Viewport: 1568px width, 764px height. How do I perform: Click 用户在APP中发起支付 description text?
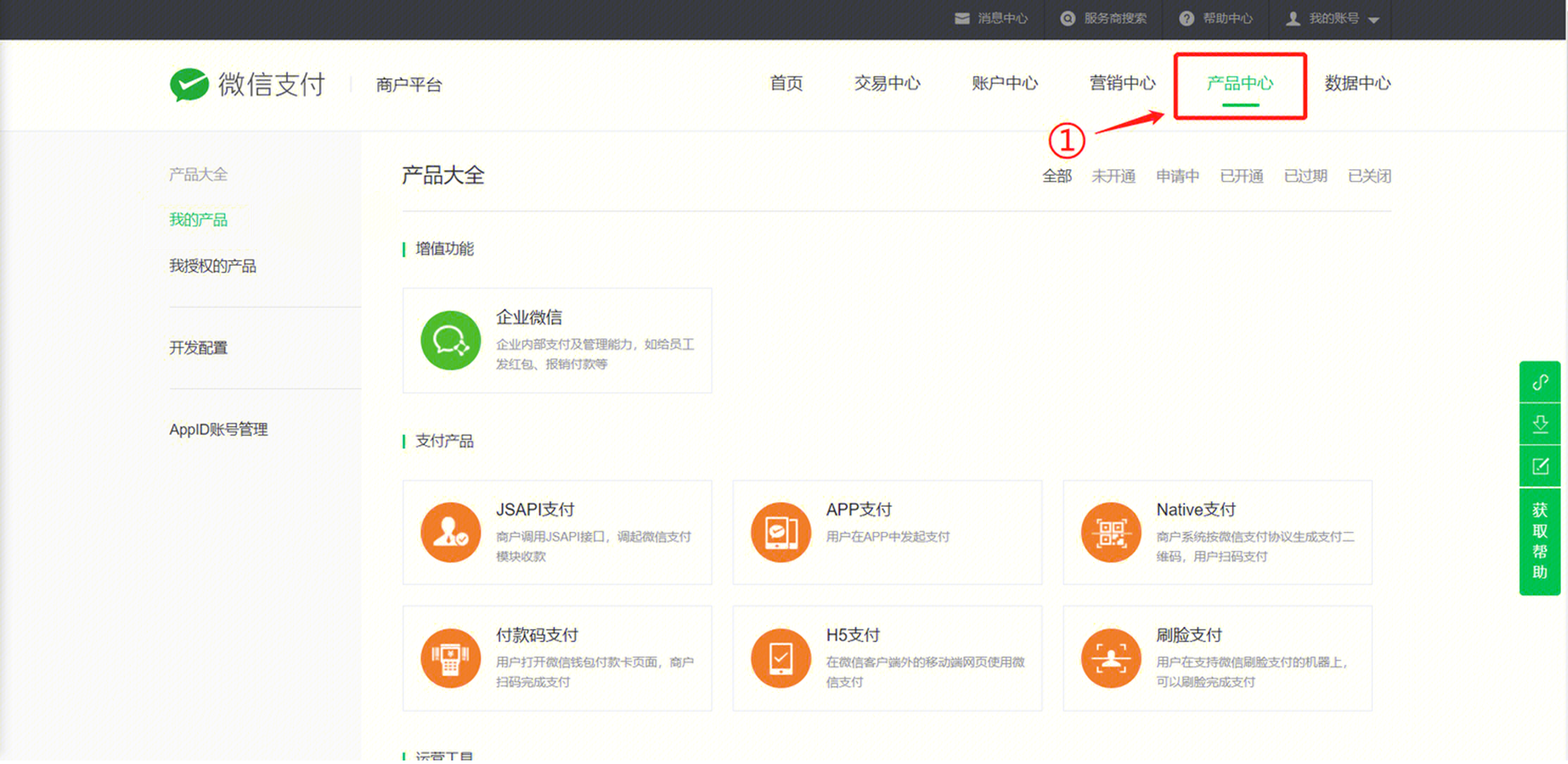click(888, 537)
